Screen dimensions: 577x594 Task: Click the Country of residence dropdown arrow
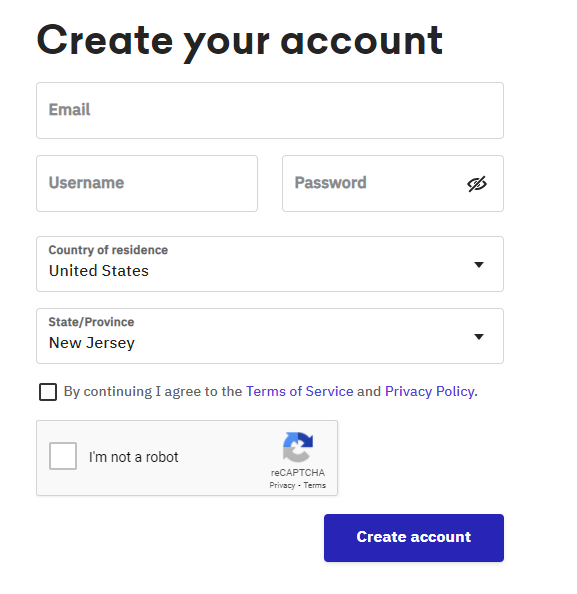point(479,264)
